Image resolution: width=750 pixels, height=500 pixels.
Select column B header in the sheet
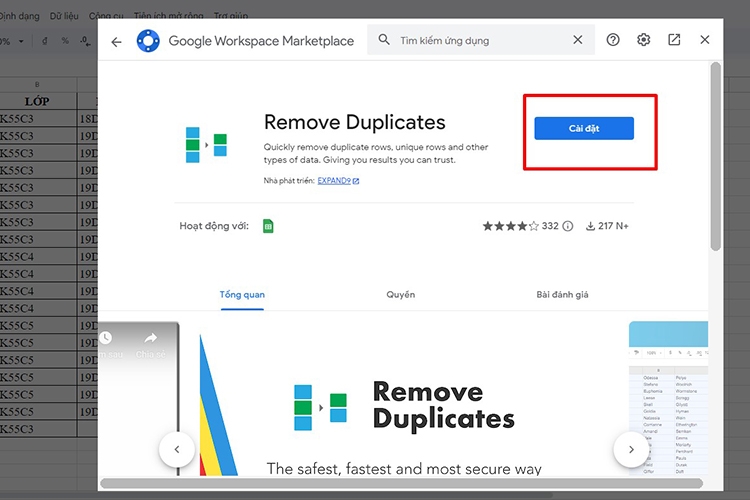[37, 85]
